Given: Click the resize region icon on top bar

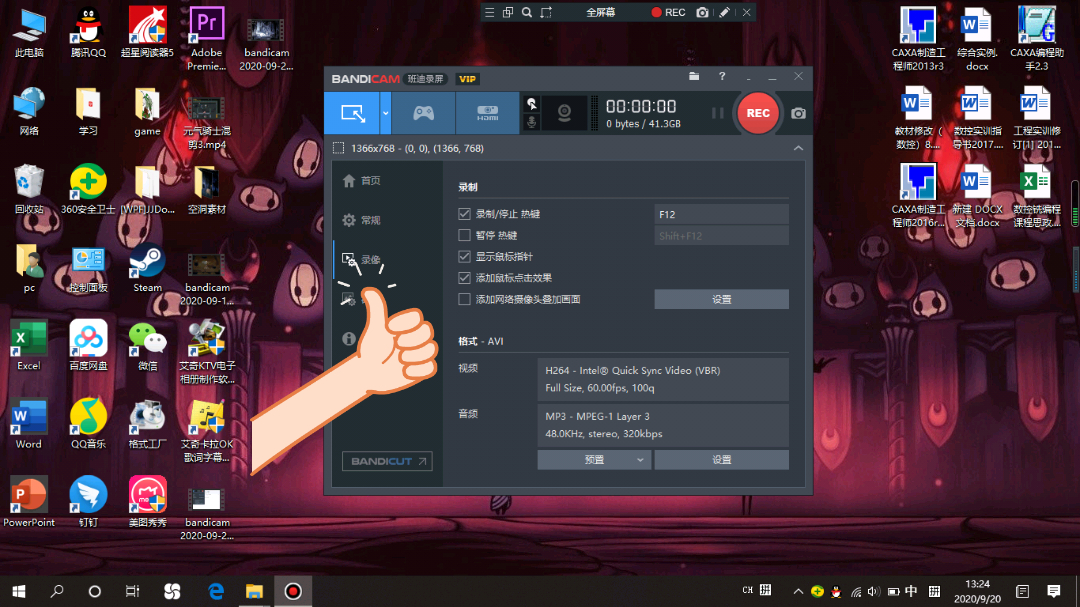Looking at the screenshot, I should (x=546, y=12).
